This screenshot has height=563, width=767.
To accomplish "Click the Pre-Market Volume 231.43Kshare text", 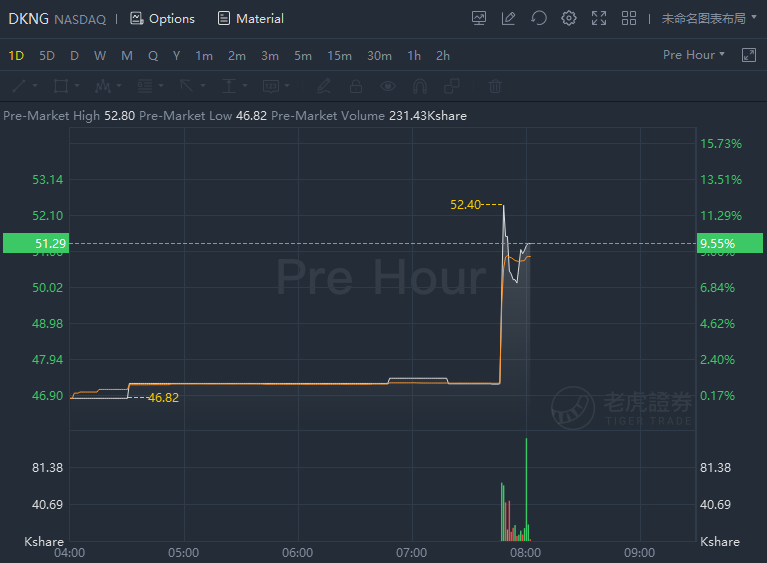I will point(369,116).
